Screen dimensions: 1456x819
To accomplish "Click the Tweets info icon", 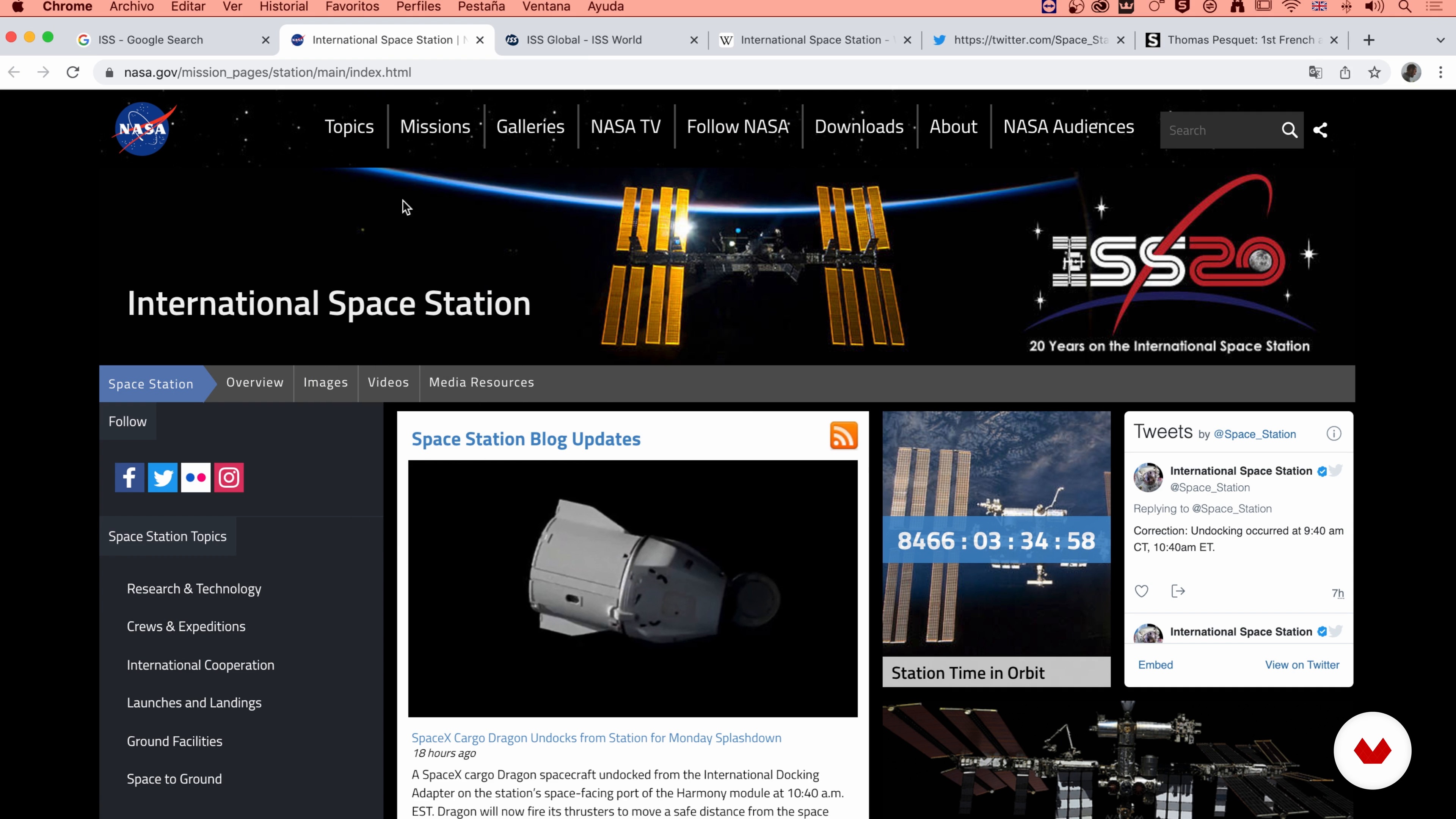I will coord(1334,433).
